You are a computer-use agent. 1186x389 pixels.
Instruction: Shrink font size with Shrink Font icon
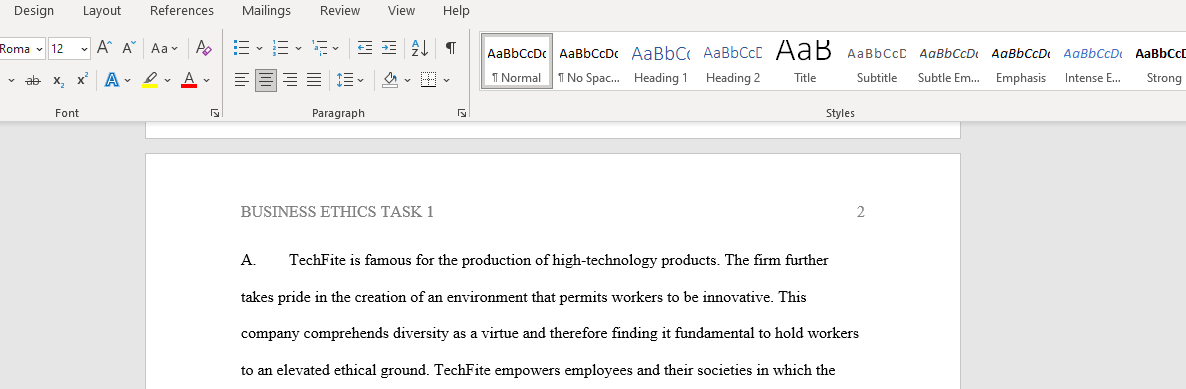(129, 48)
